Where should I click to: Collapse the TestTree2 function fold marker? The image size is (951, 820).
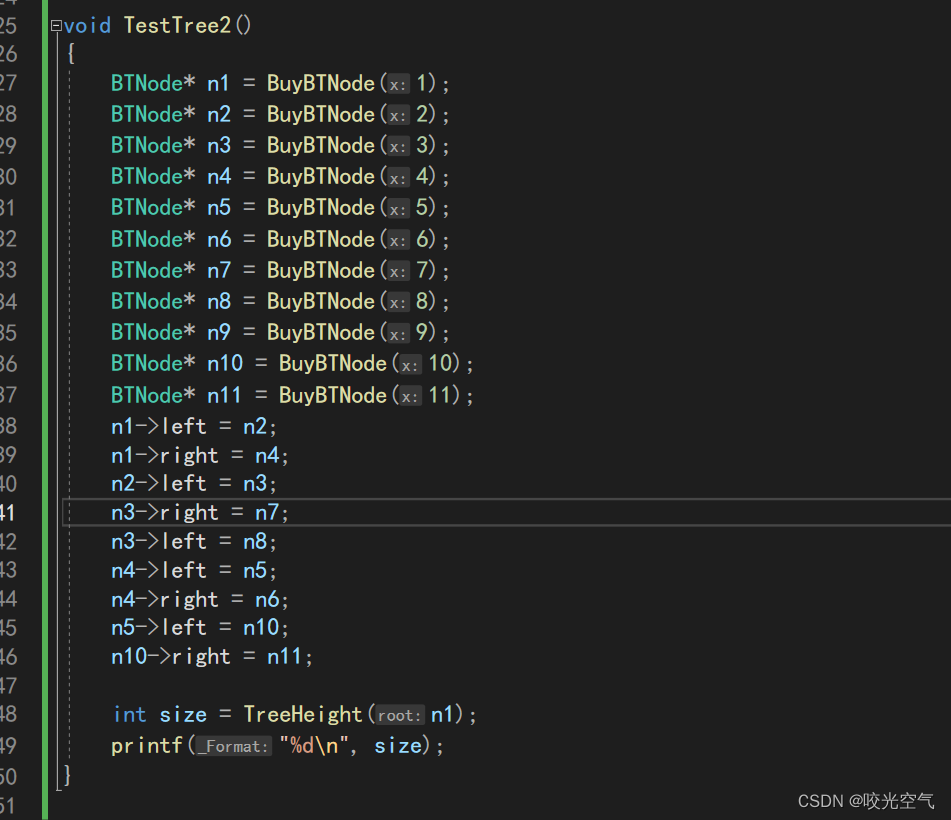[x=56, y=26]
